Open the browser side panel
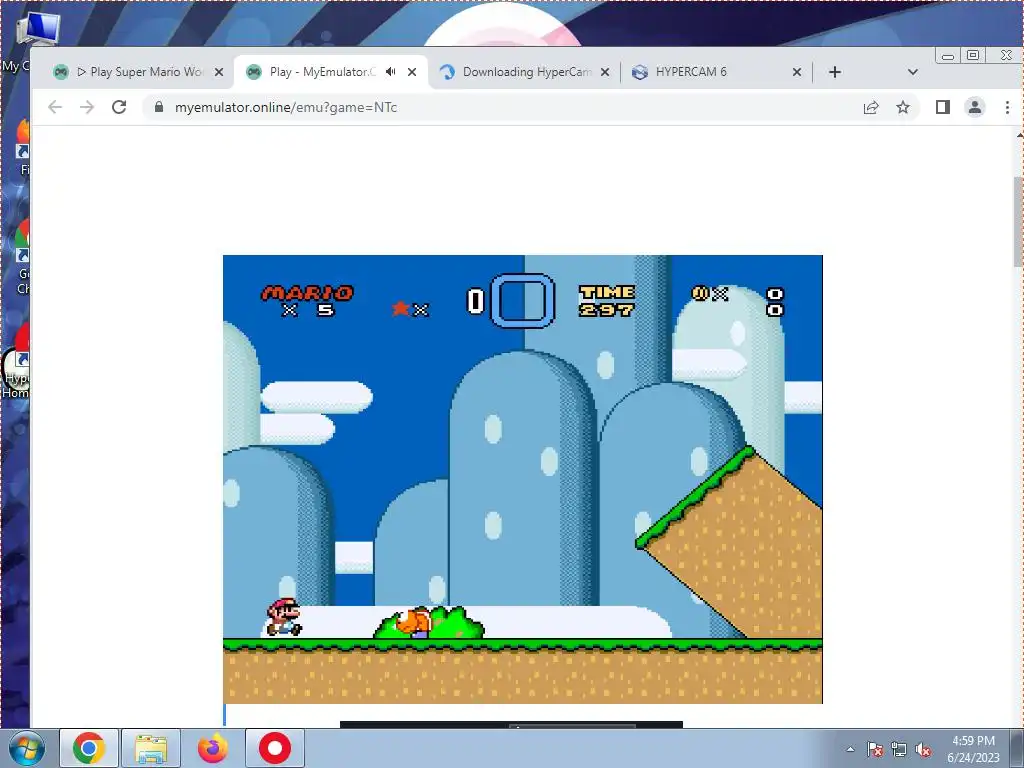Viewport: 1024px width, 768px height. coord(942,107)
